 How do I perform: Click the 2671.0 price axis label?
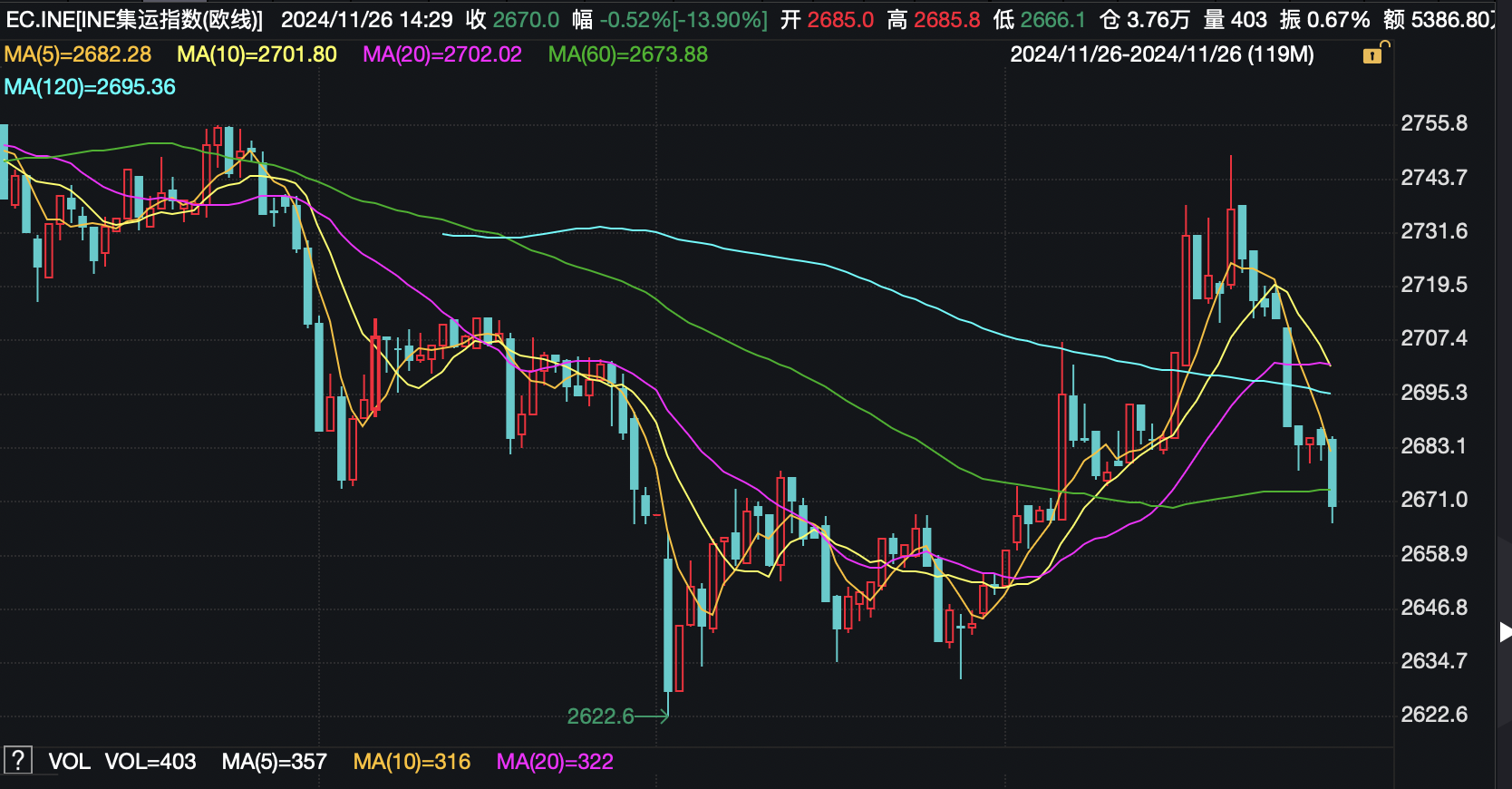point(1434,500)
